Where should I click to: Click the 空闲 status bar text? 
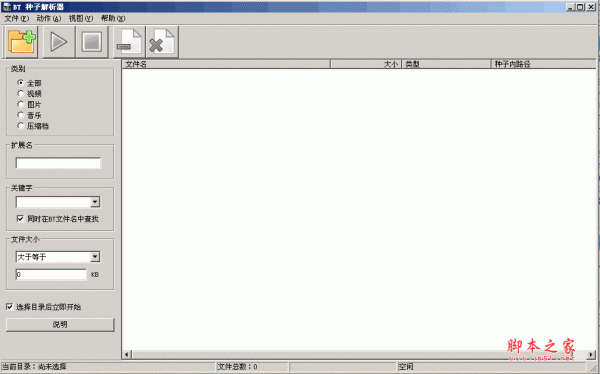[x=406, y=367]
